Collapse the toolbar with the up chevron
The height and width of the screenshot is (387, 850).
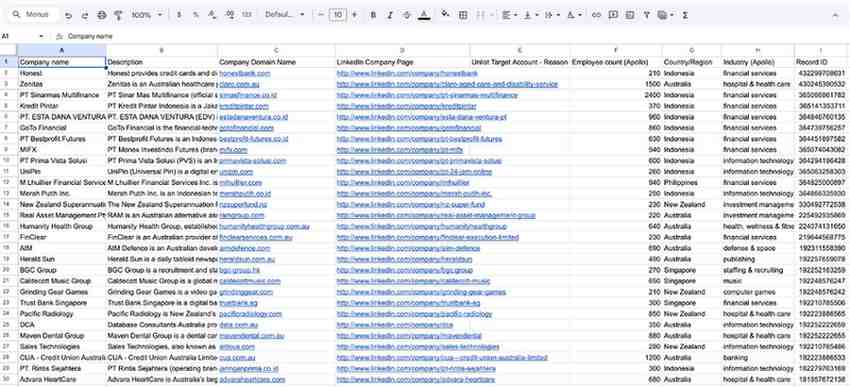coord(835,15)
